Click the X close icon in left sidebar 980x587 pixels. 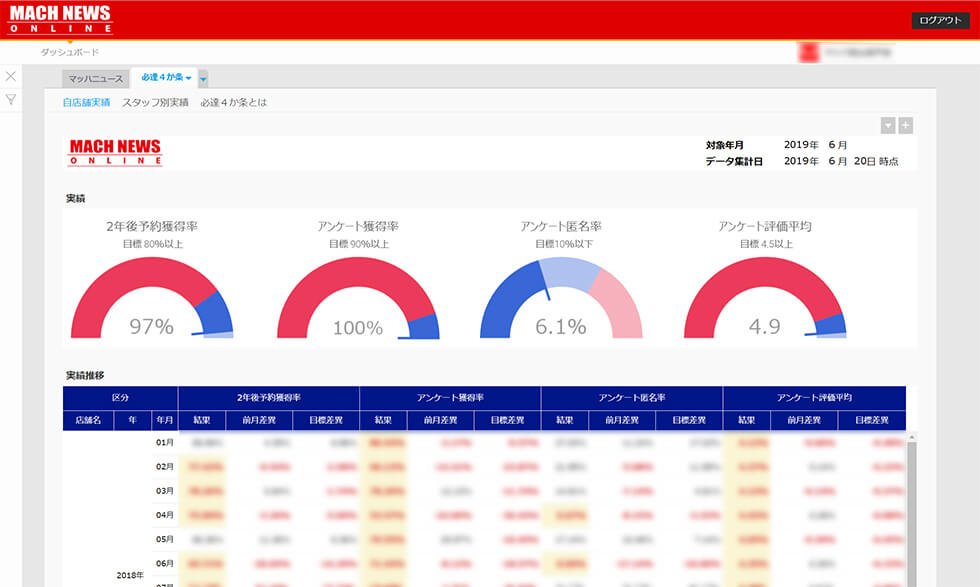click(10, 75)
